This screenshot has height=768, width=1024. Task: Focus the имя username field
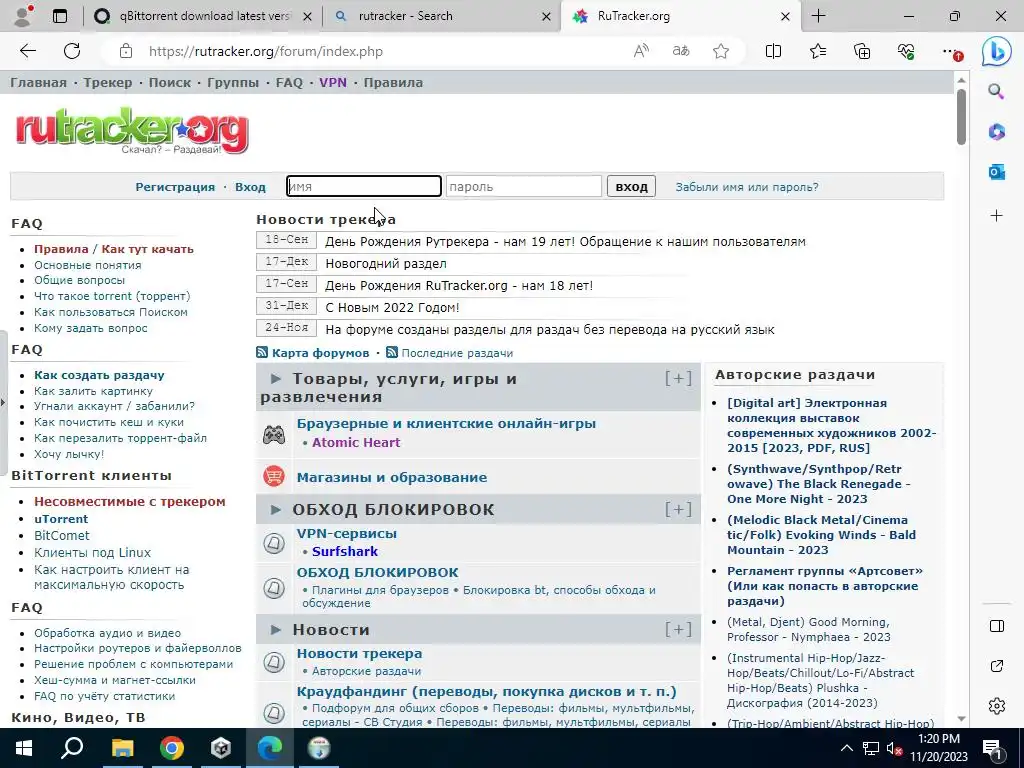pos(364,186)
